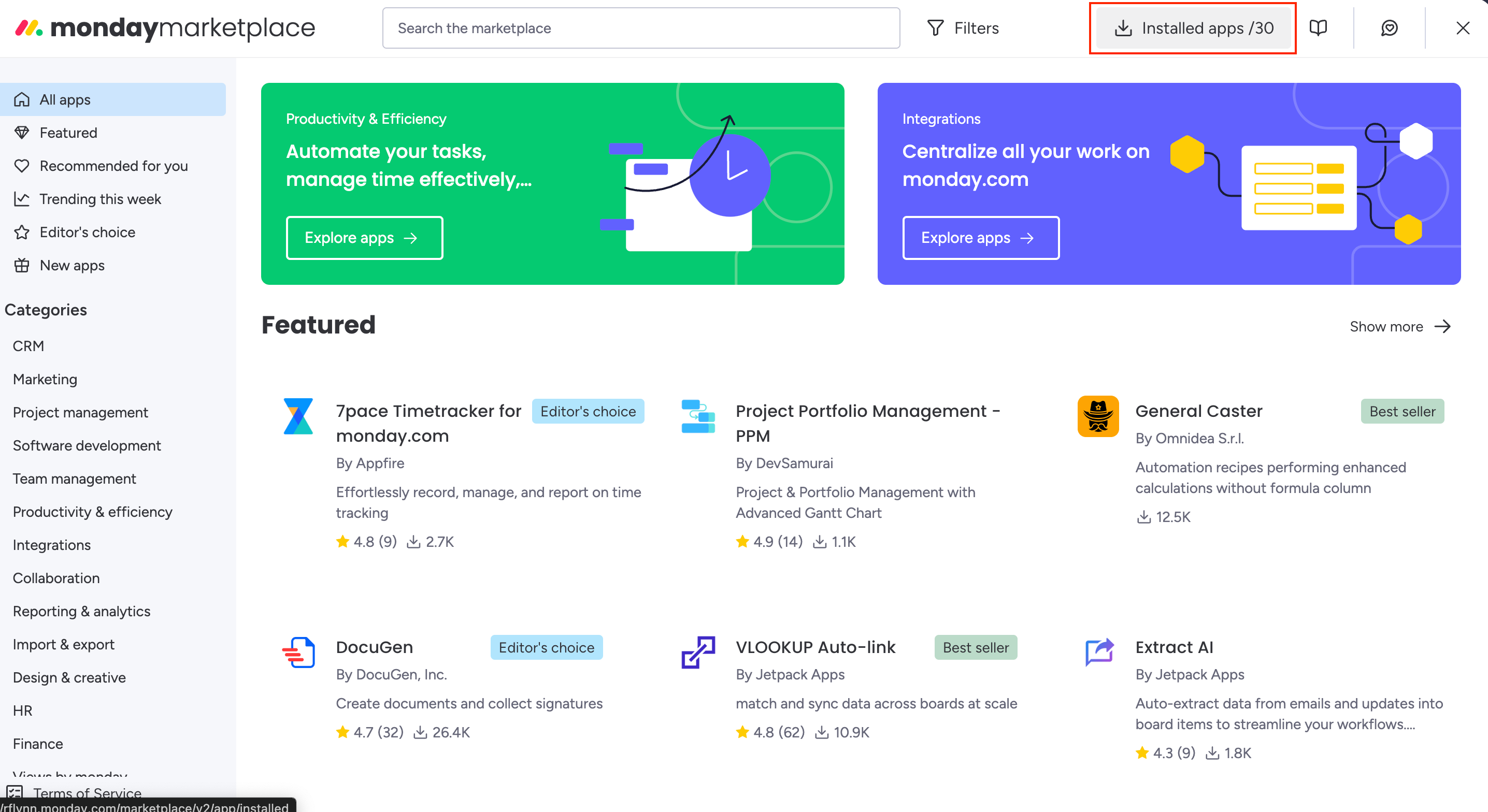
Task: Click the heart icon beside Recommended for you
Action: 22,166
